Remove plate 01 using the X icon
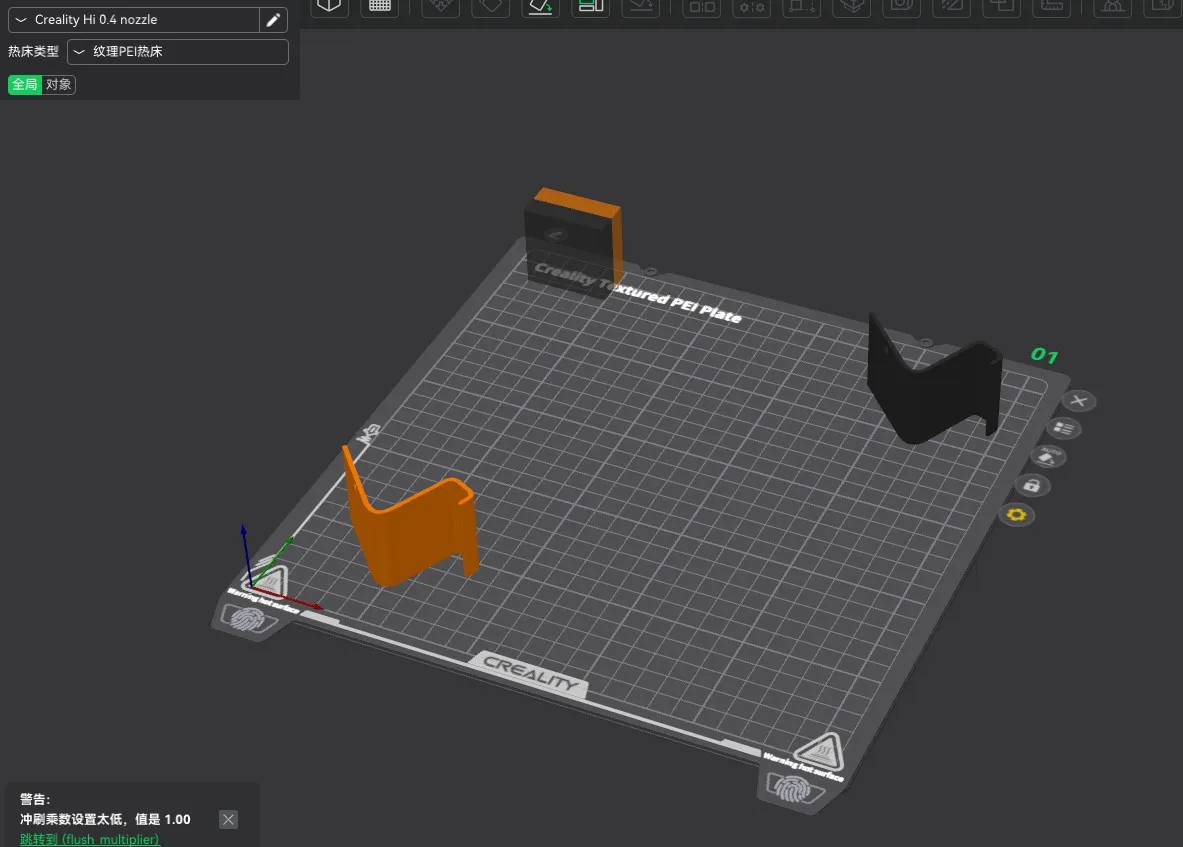This screenshot has height=847, width=1183. tap(1078, 400)
